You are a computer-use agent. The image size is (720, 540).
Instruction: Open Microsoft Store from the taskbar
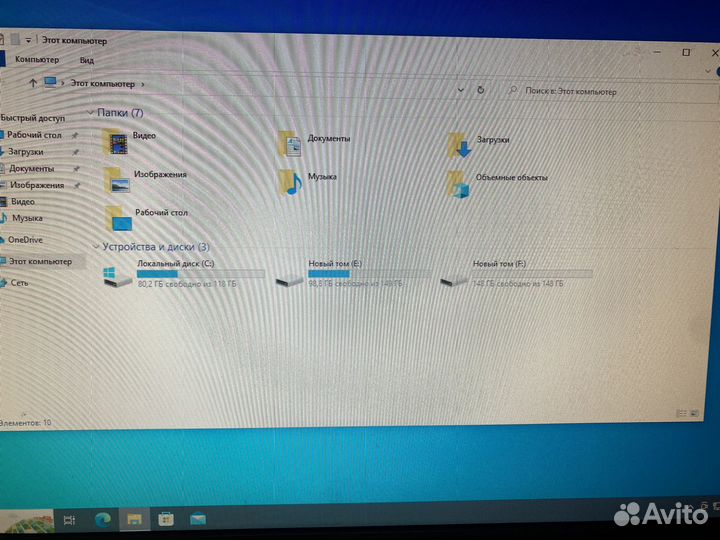[x=166, y=519]
